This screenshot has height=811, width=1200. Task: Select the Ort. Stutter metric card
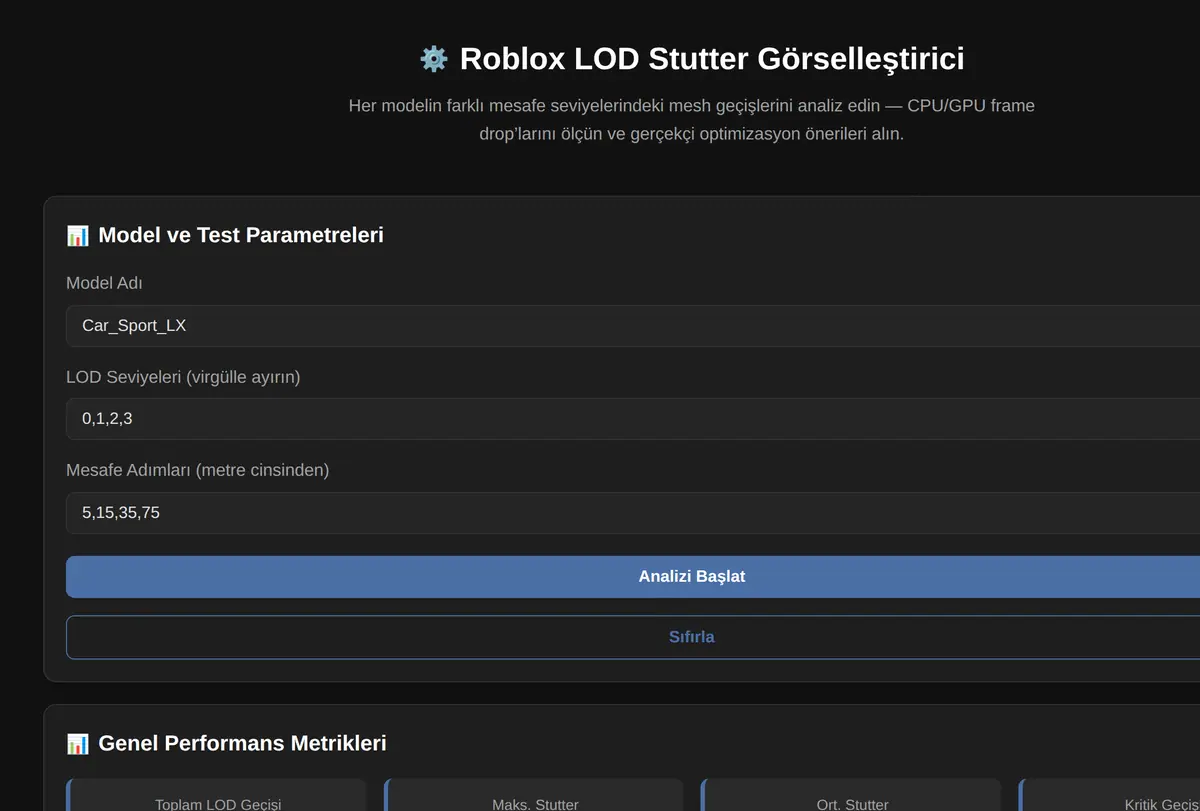(851, 795)
